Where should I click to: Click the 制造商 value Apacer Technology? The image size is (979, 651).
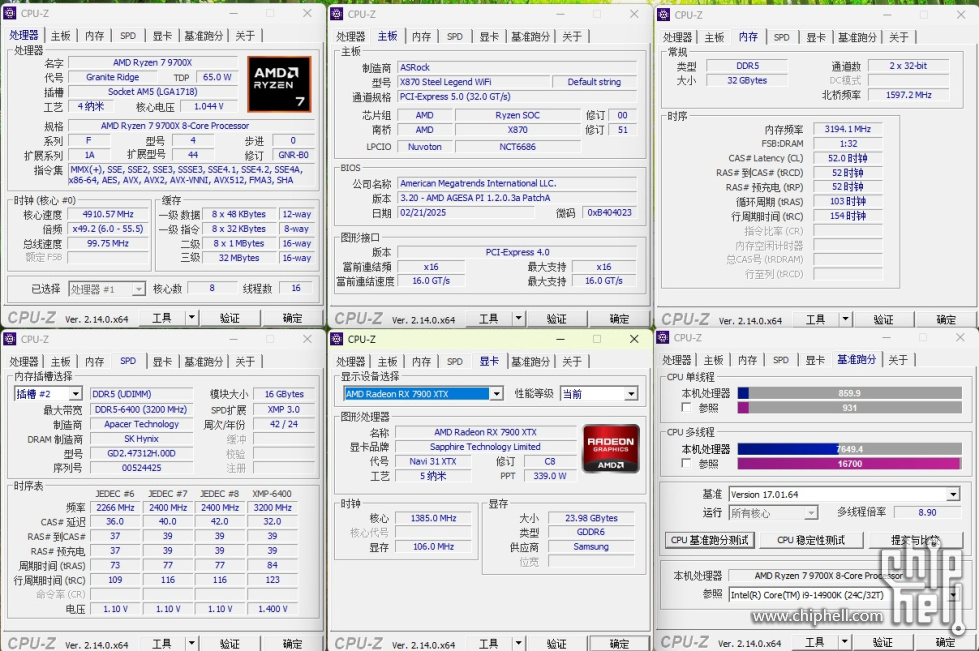[141, 424]
